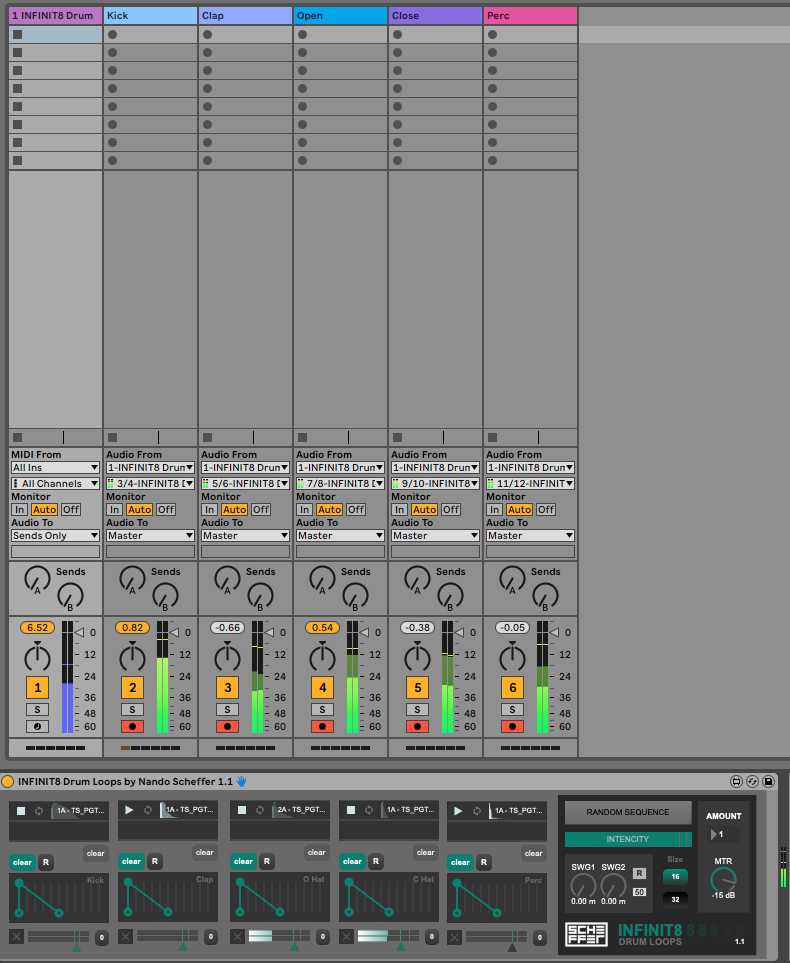The image size is (790, 963).
Task: Adjust the INTENCITY slider
Action: (628, 839)
